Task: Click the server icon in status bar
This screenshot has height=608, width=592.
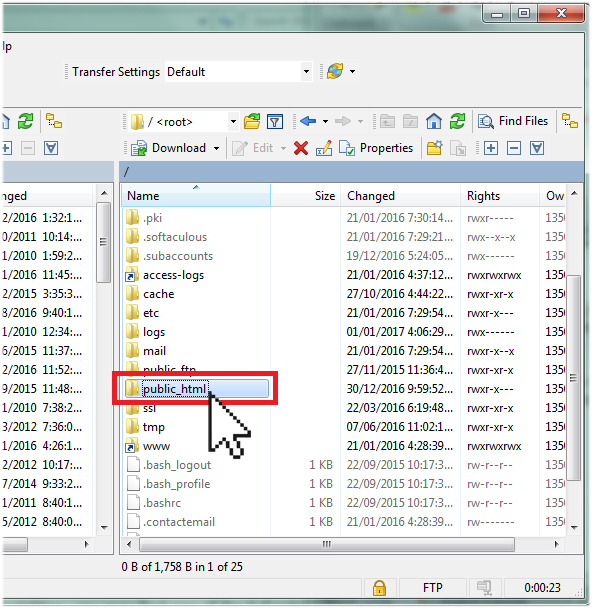Action: (484, 588)
